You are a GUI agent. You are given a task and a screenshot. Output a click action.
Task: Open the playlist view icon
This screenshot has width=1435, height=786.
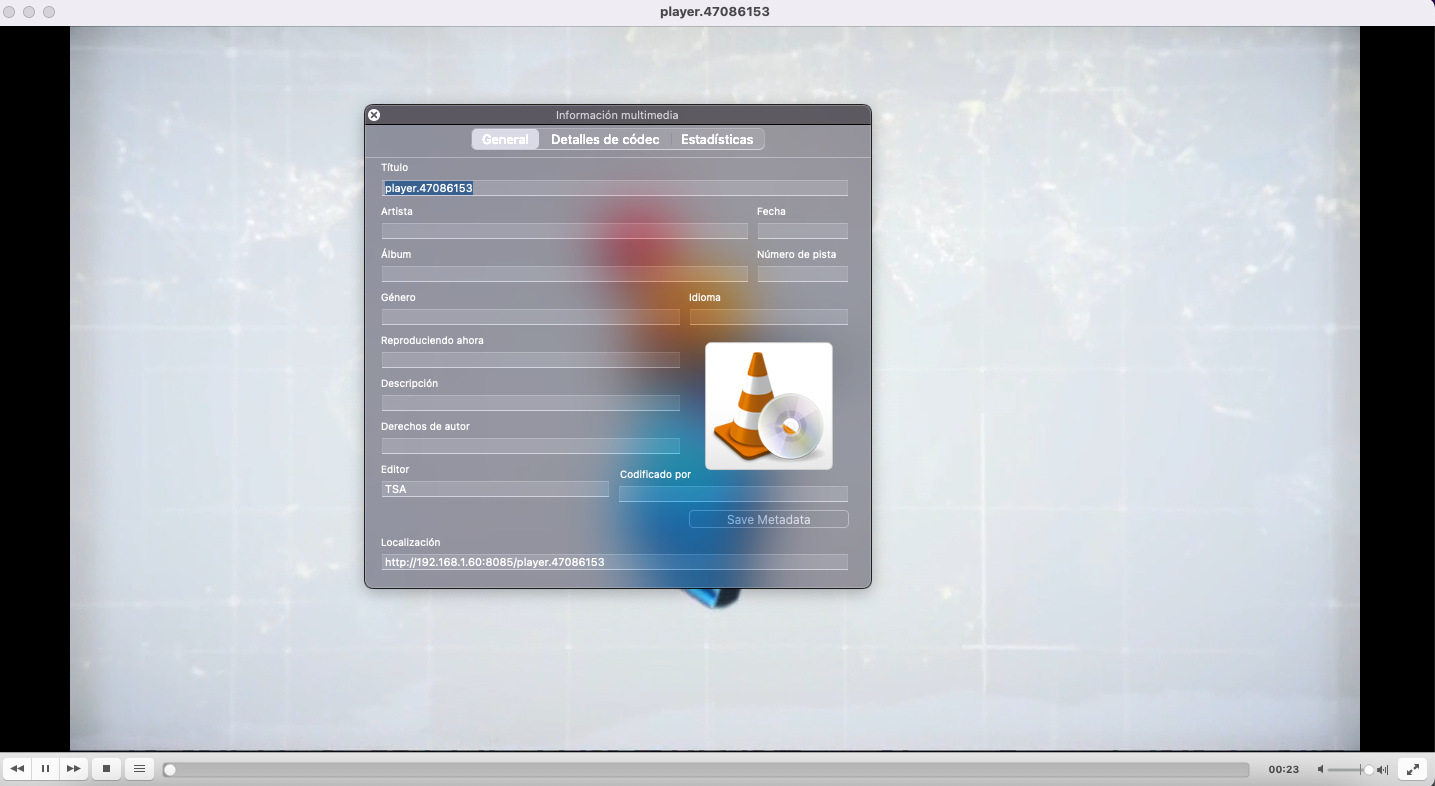(140, 769)
